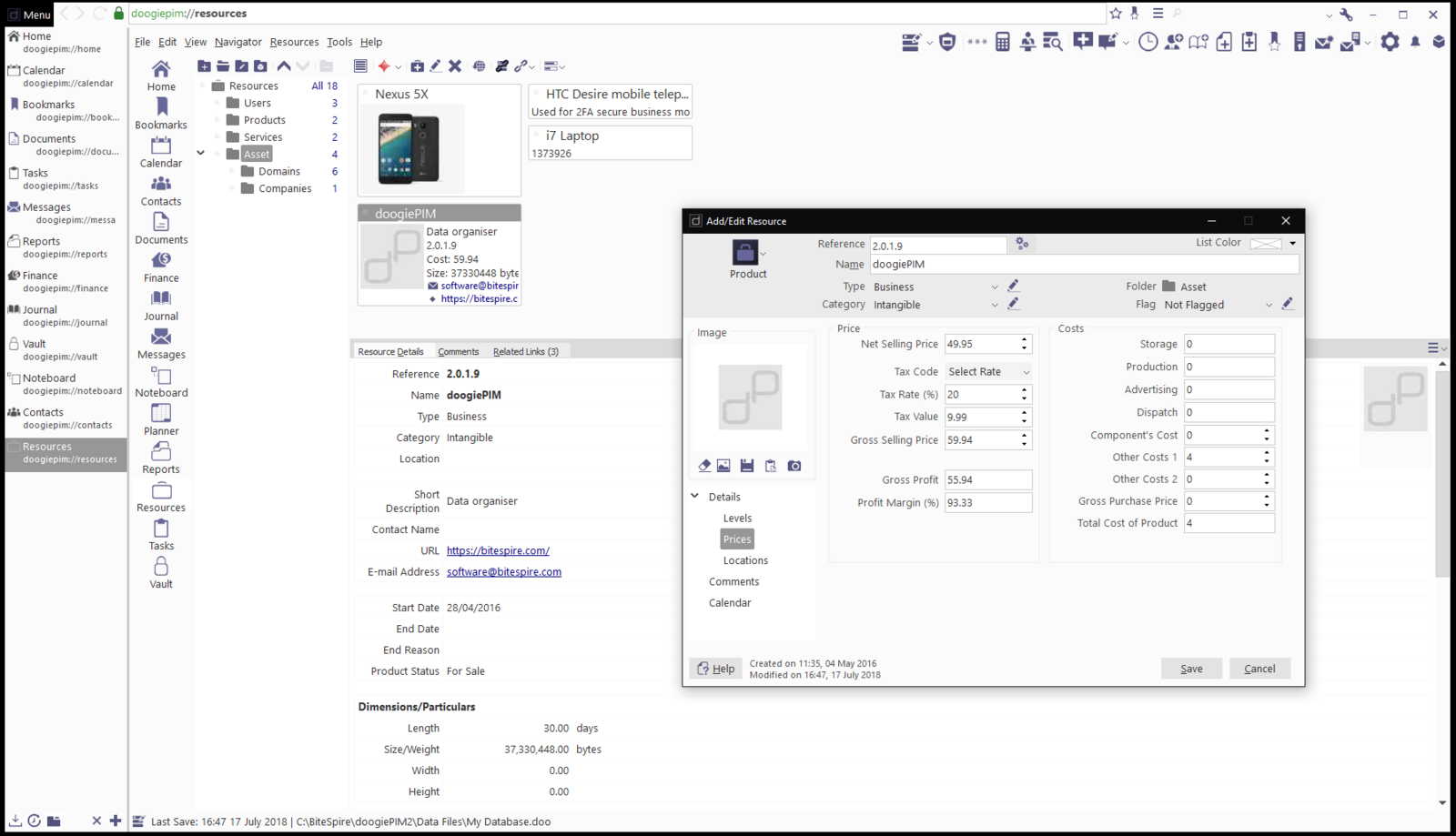The width and height of the screenshot is (1456, 836).
Task: Click the erase image icon in dialog
Action: tap(704, 466)
